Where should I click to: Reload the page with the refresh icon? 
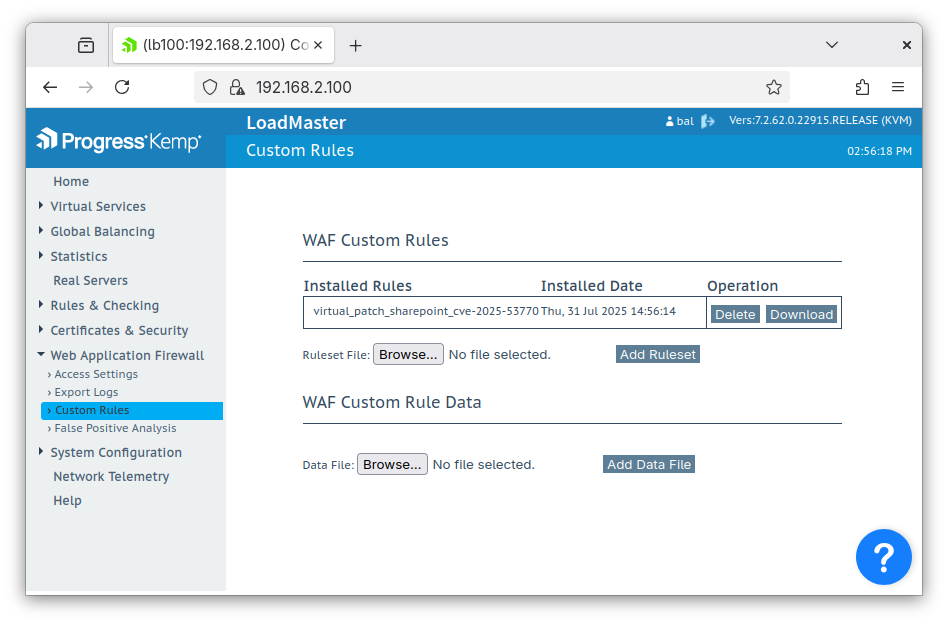point(122,87)
